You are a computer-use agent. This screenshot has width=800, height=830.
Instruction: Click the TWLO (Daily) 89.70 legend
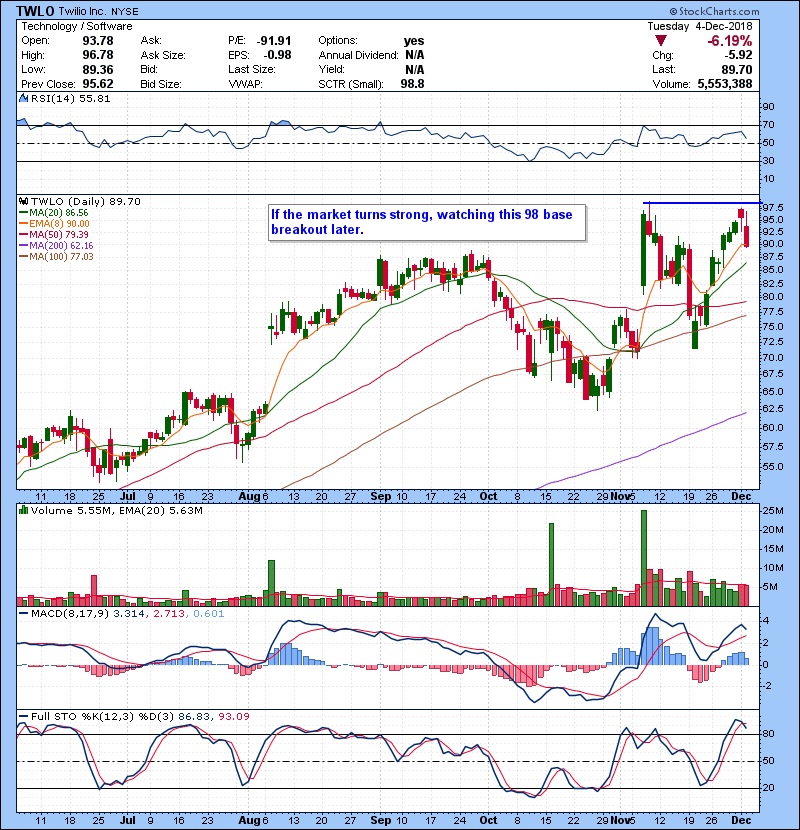click(x=86, y=202)
